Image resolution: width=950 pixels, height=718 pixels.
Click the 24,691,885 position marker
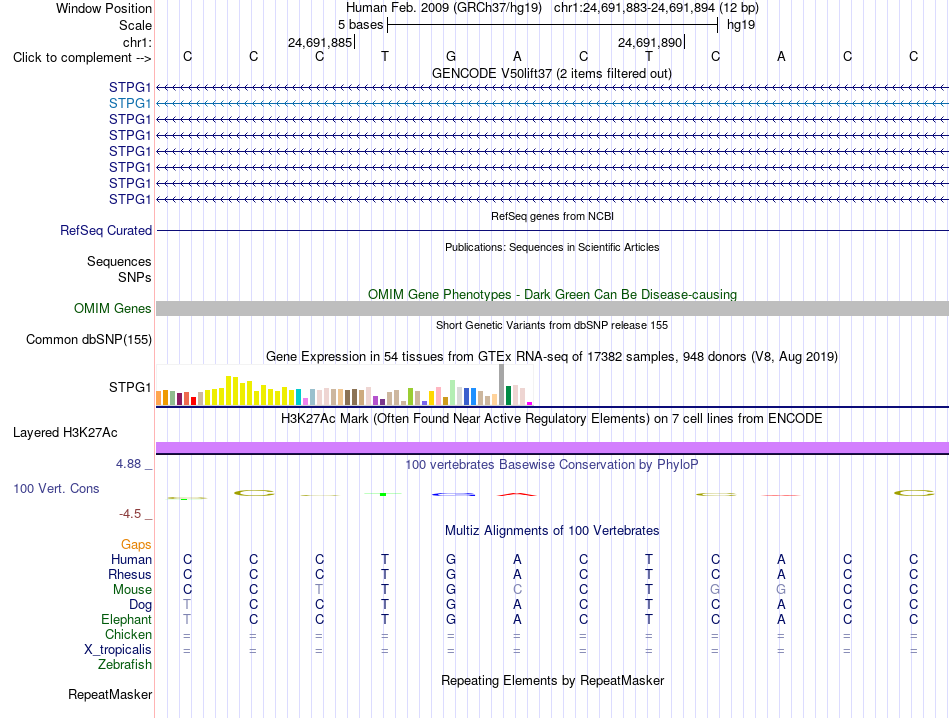point(320,42)
